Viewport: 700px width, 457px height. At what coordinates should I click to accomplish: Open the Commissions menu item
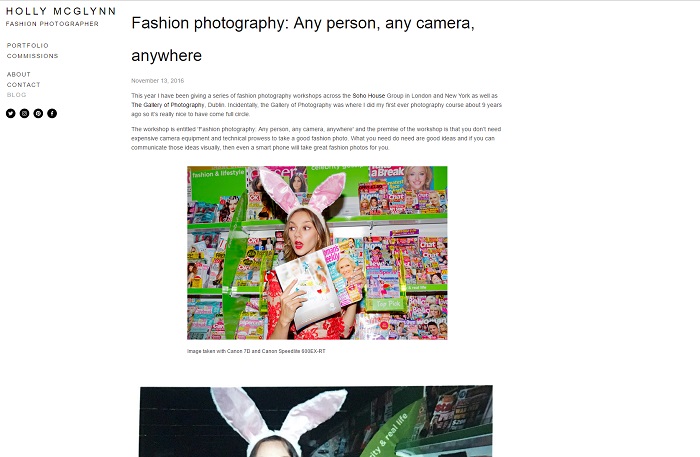[33, 56]
